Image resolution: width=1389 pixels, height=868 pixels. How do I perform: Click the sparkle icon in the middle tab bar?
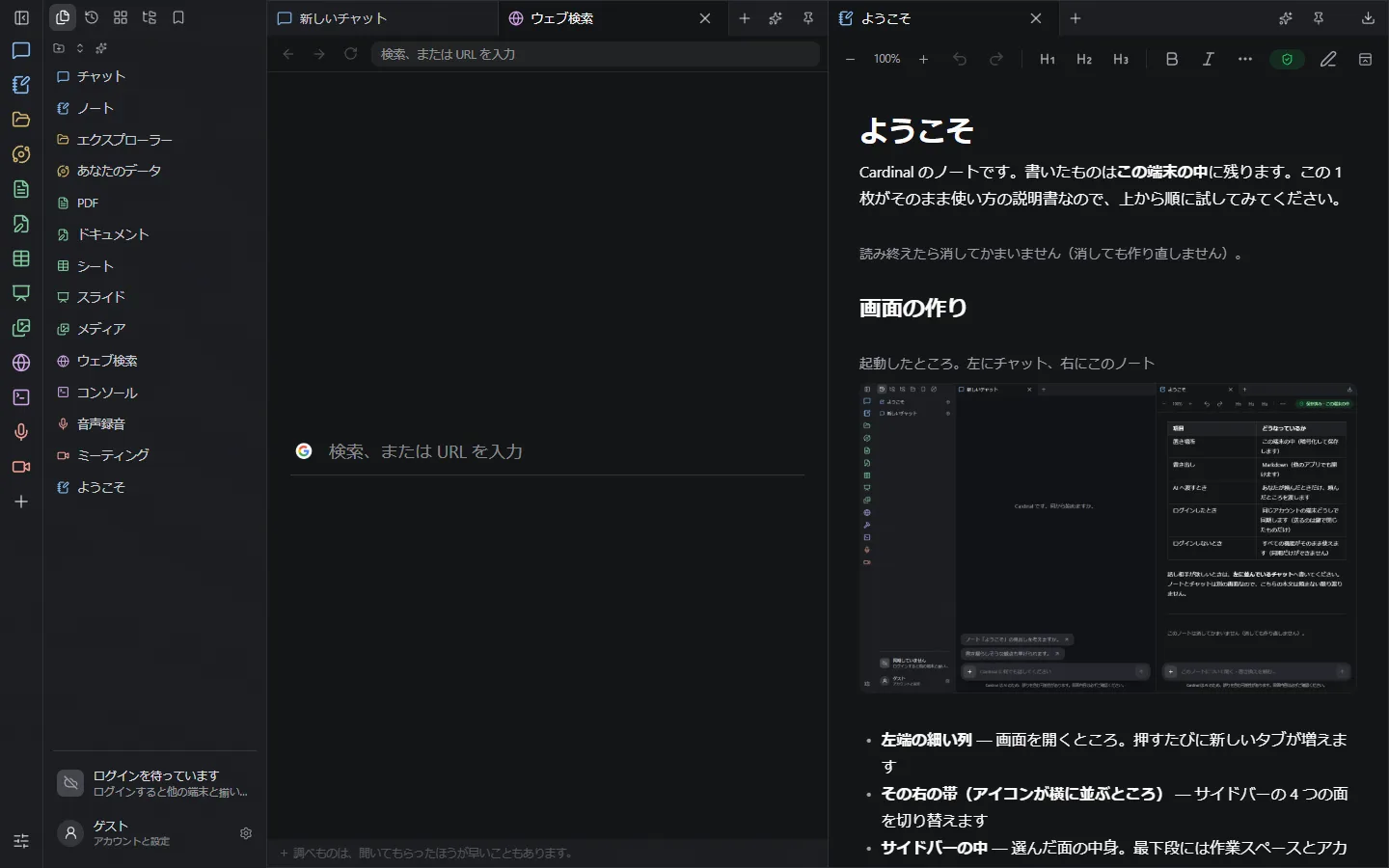[776, 18]
